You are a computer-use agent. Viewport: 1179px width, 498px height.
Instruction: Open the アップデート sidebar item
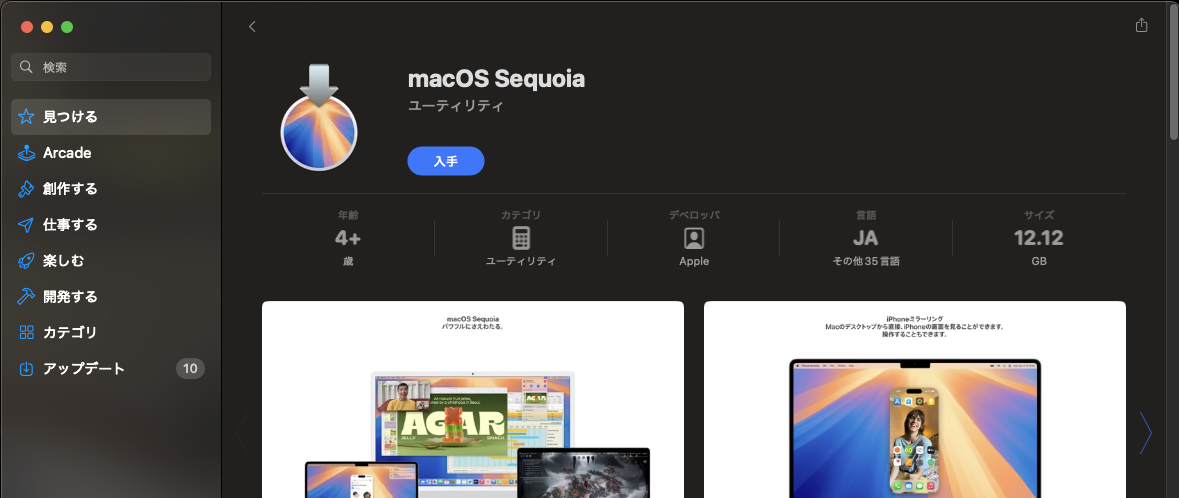click(111, 369)
